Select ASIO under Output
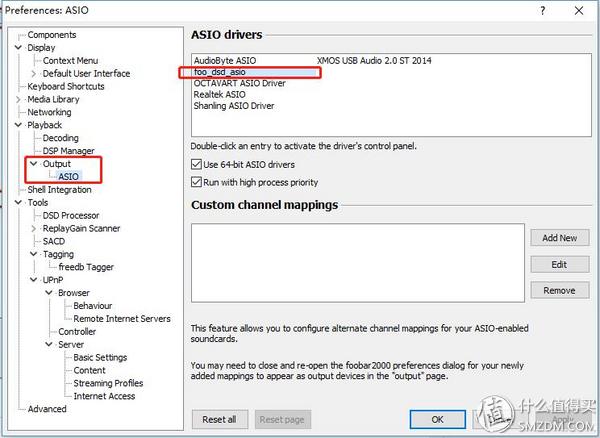The image size is (600, 438). pos(68,177)
